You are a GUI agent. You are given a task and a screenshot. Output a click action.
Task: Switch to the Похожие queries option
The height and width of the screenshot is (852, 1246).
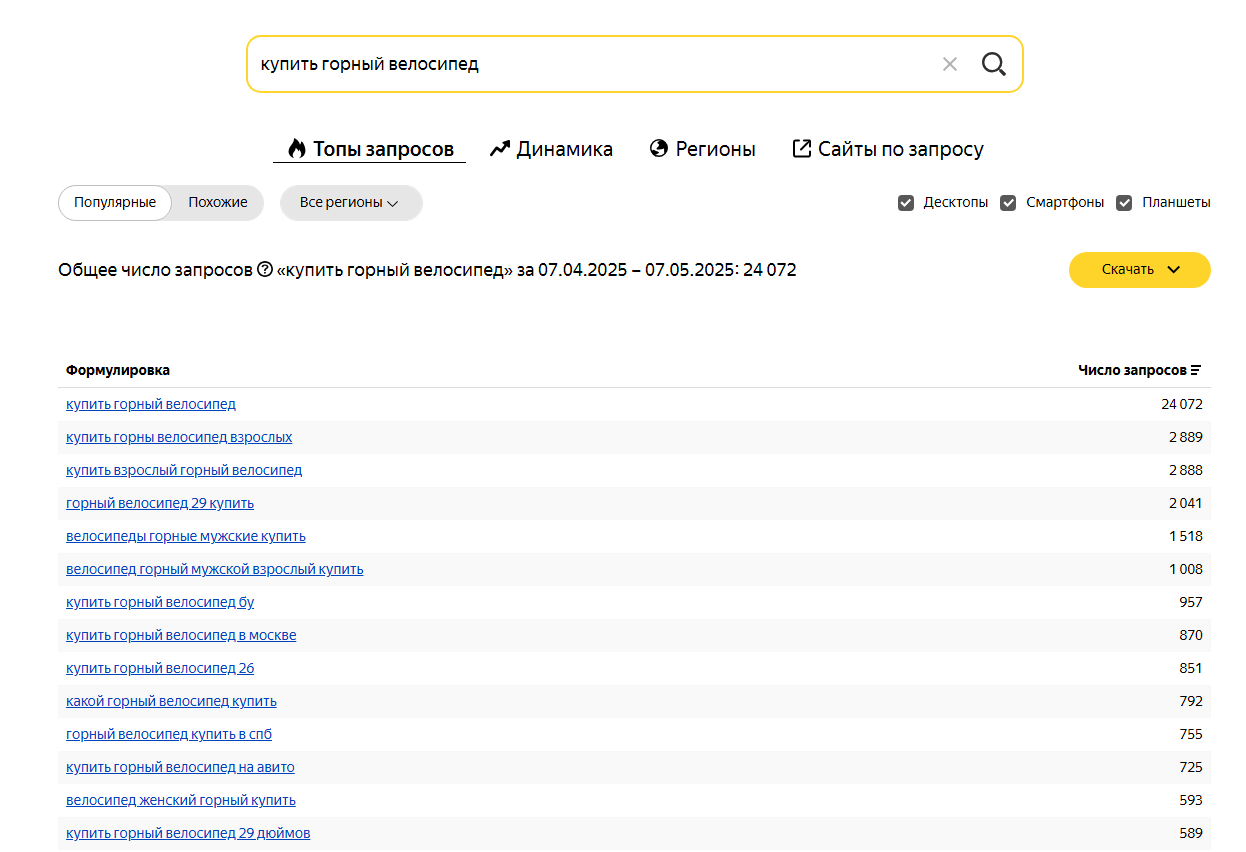pos(218,203)
